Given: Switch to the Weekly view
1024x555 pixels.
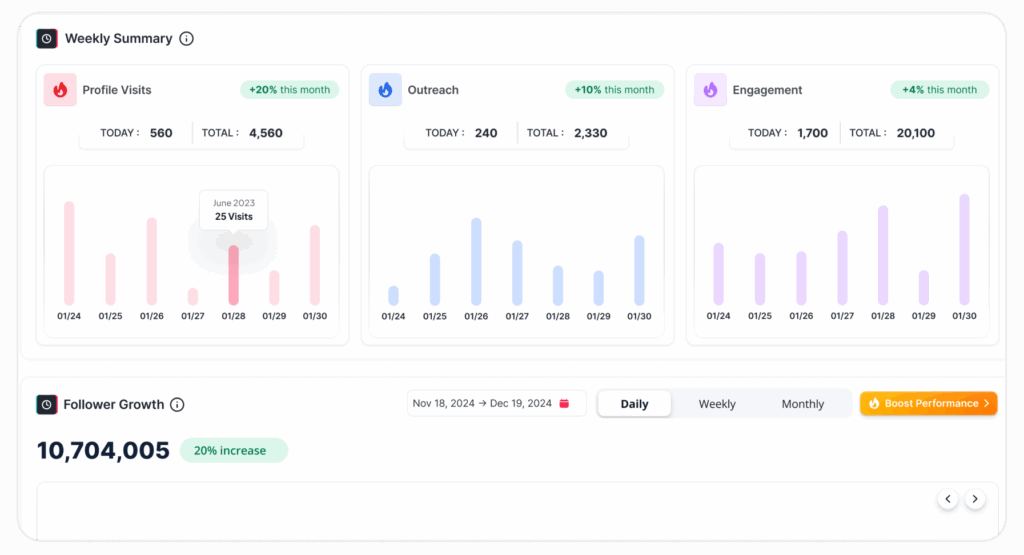Looking at the screenshot, I should pyautogui.click(x=716, y=404).
